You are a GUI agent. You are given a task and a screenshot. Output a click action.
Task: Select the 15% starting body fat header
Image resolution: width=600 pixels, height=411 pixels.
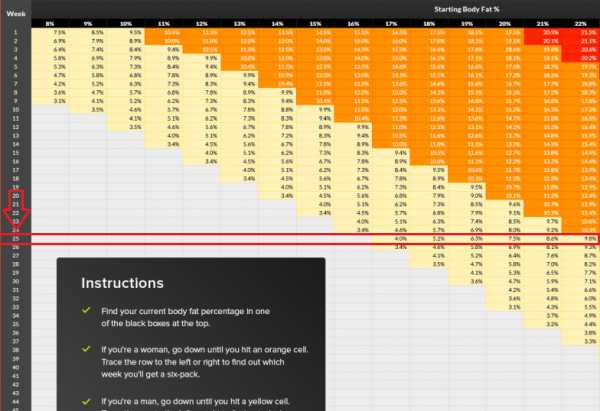tap(315, 24)
